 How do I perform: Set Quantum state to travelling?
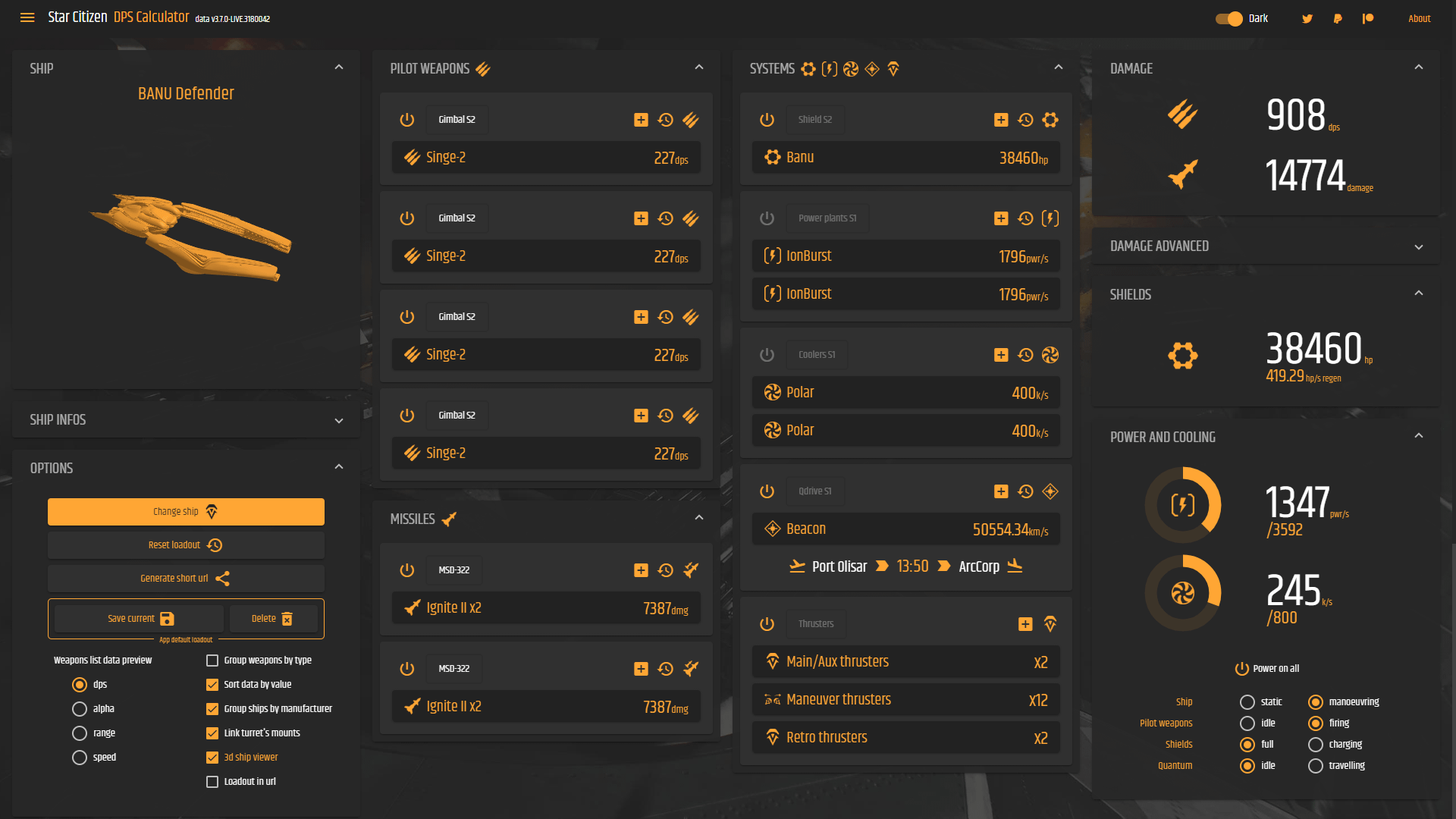point(1316,766)
